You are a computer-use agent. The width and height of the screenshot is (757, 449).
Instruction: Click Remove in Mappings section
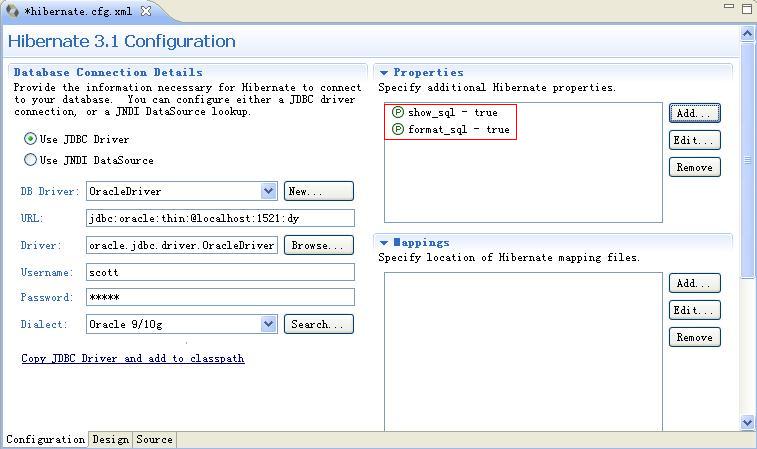click(x=695, y=337)
